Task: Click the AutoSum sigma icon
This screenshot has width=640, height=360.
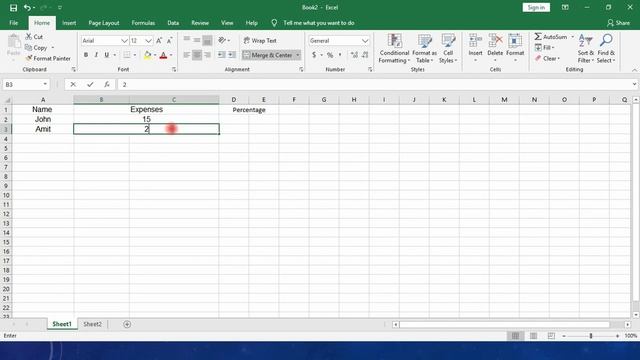Action: [538, 37]
